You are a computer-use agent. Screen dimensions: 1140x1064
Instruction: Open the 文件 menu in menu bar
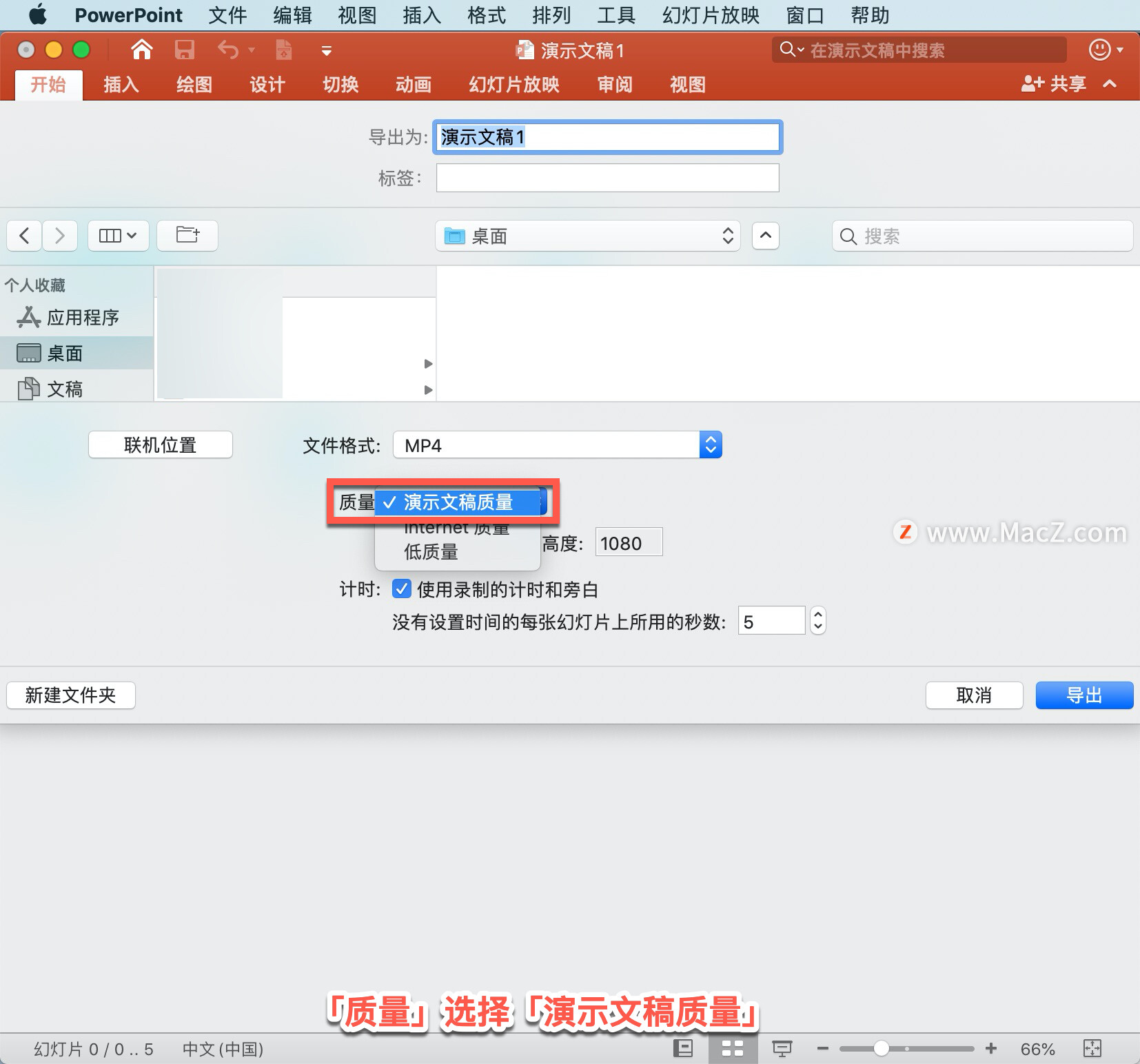[x=227, y=14]
